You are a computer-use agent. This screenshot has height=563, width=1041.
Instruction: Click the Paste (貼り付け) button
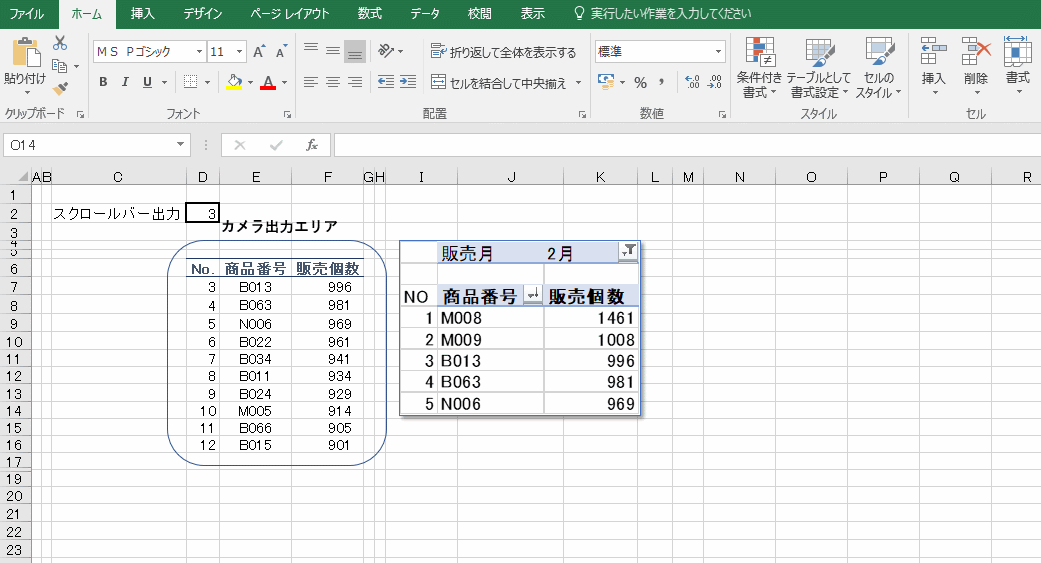24,62
